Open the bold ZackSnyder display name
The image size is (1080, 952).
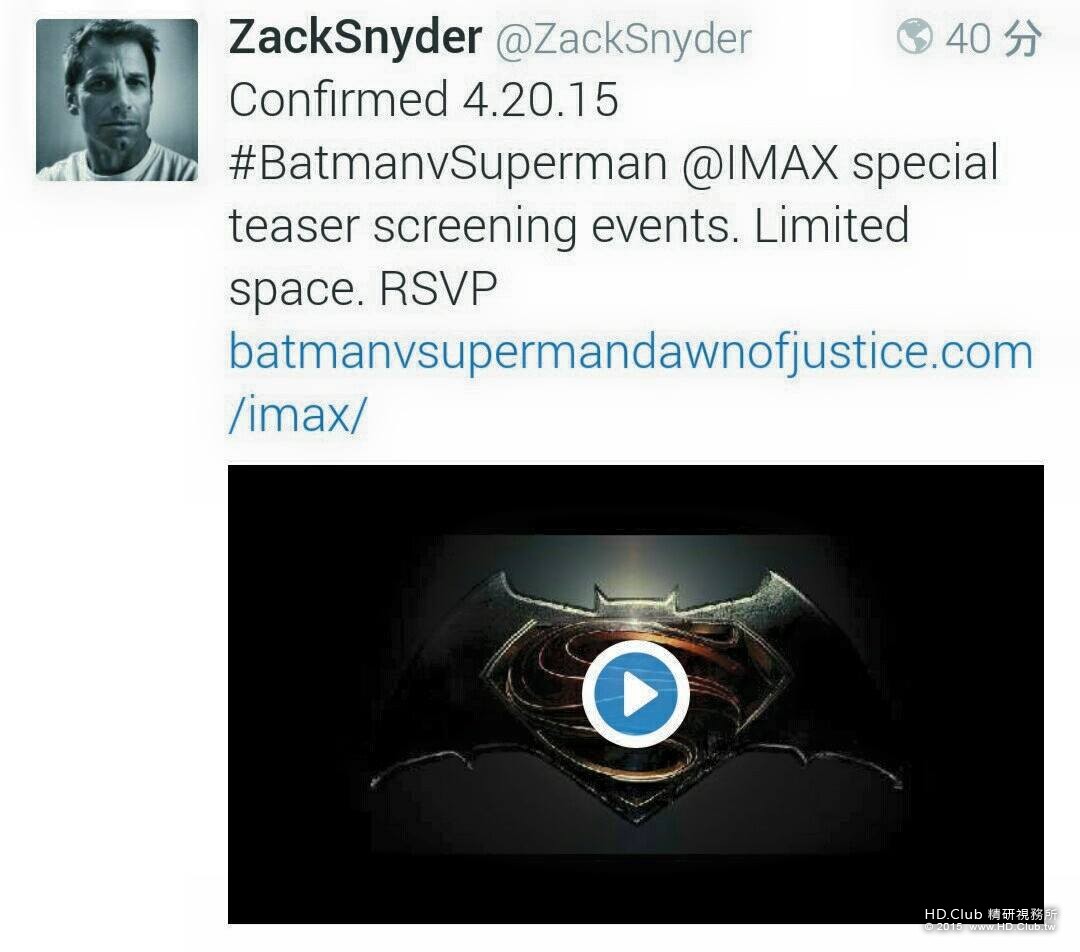point(355,37)
